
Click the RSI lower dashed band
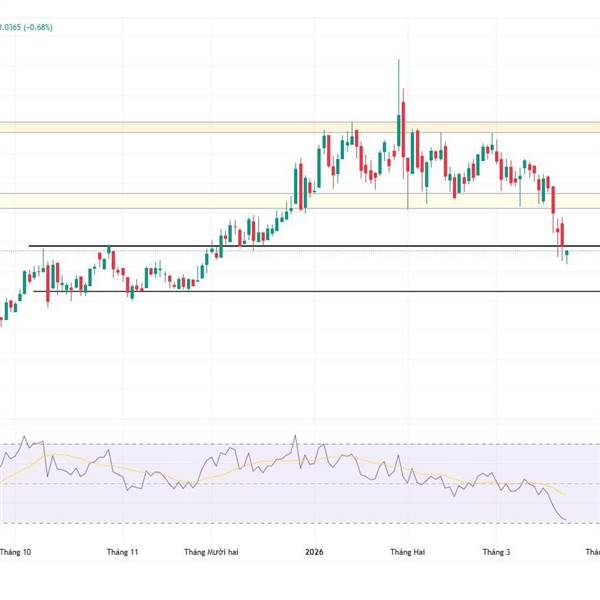click(x=300, y=523)
